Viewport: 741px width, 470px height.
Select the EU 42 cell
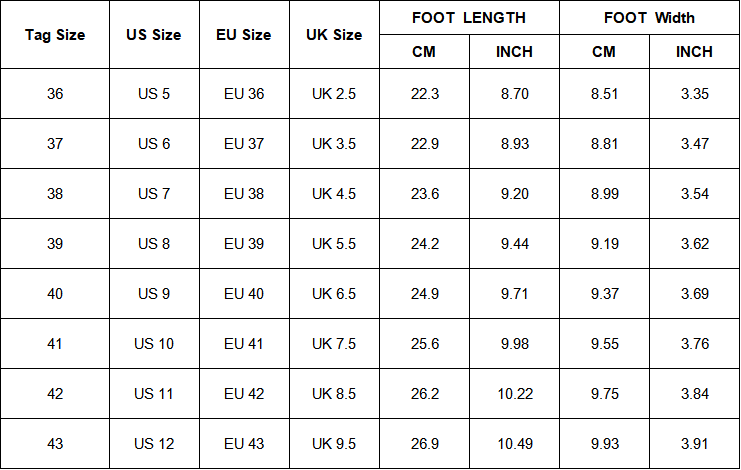[x=244, y=394]
